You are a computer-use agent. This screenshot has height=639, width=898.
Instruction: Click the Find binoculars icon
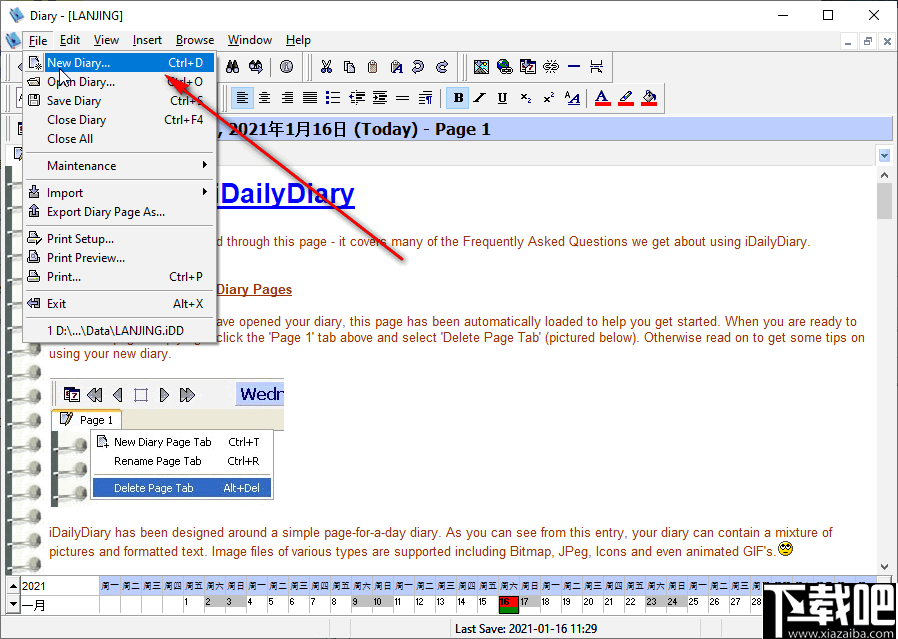click(x=232, y=66)
